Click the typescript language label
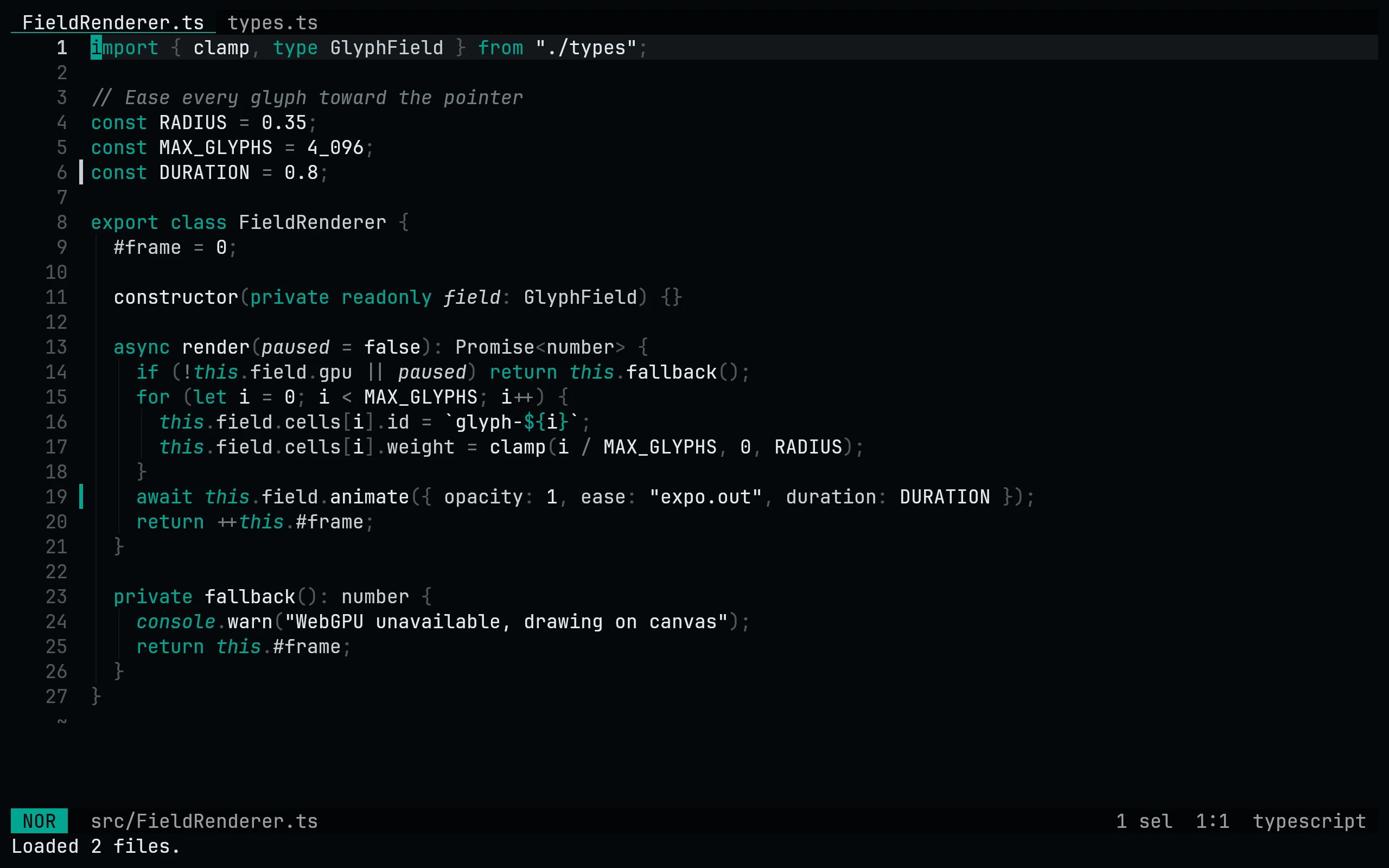 (1309, 821)
